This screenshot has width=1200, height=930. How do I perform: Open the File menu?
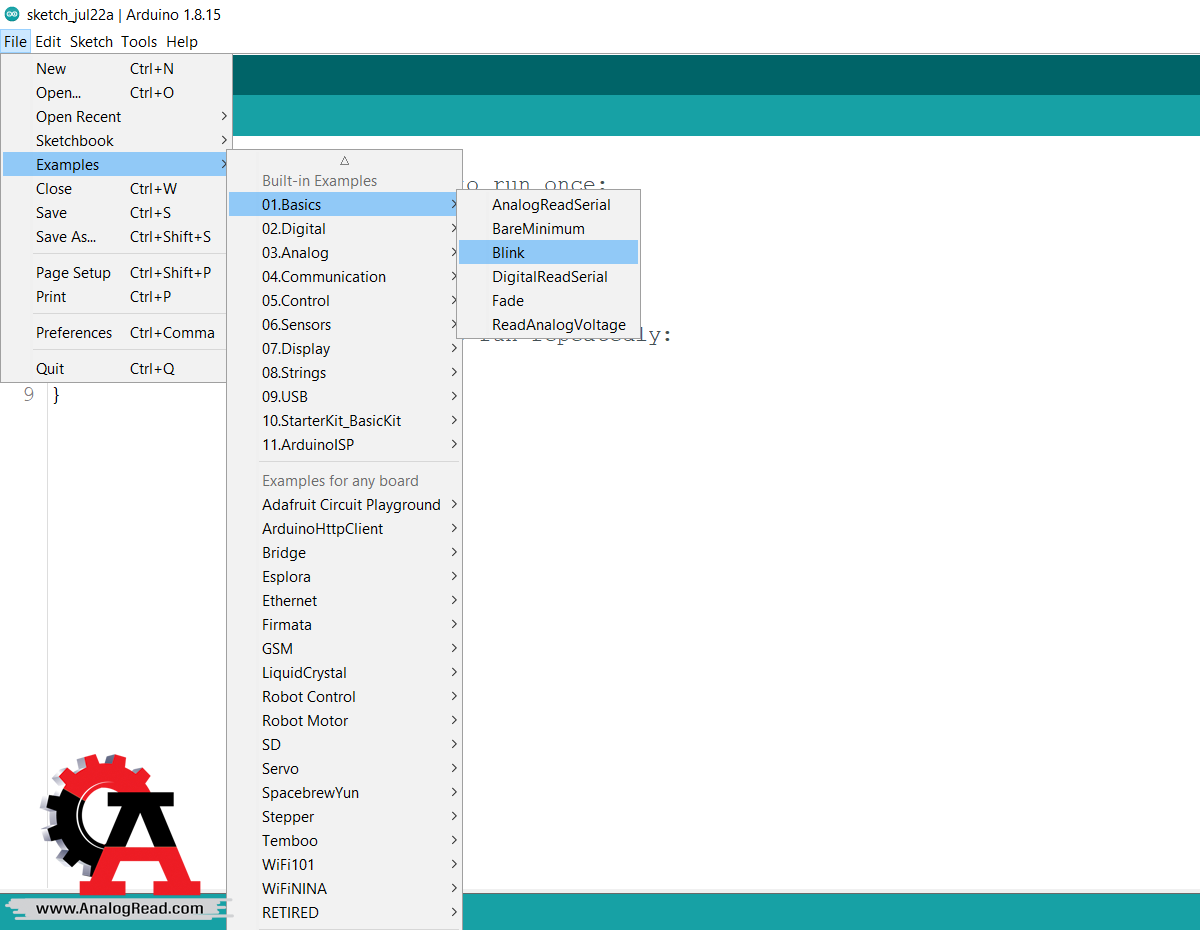pyautogui.click(x=15, y=42)
